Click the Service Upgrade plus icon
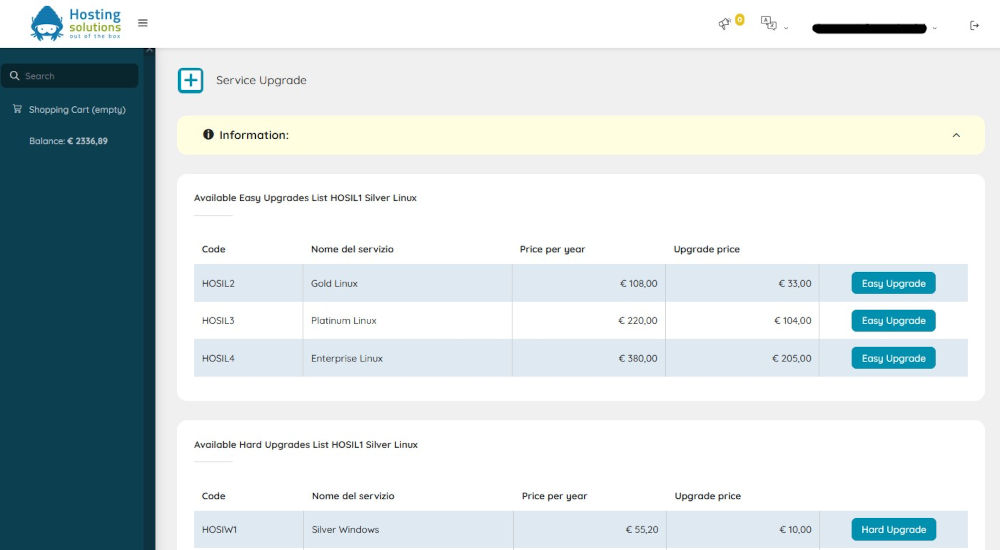1000x550 pixels. tap(191, 80)
